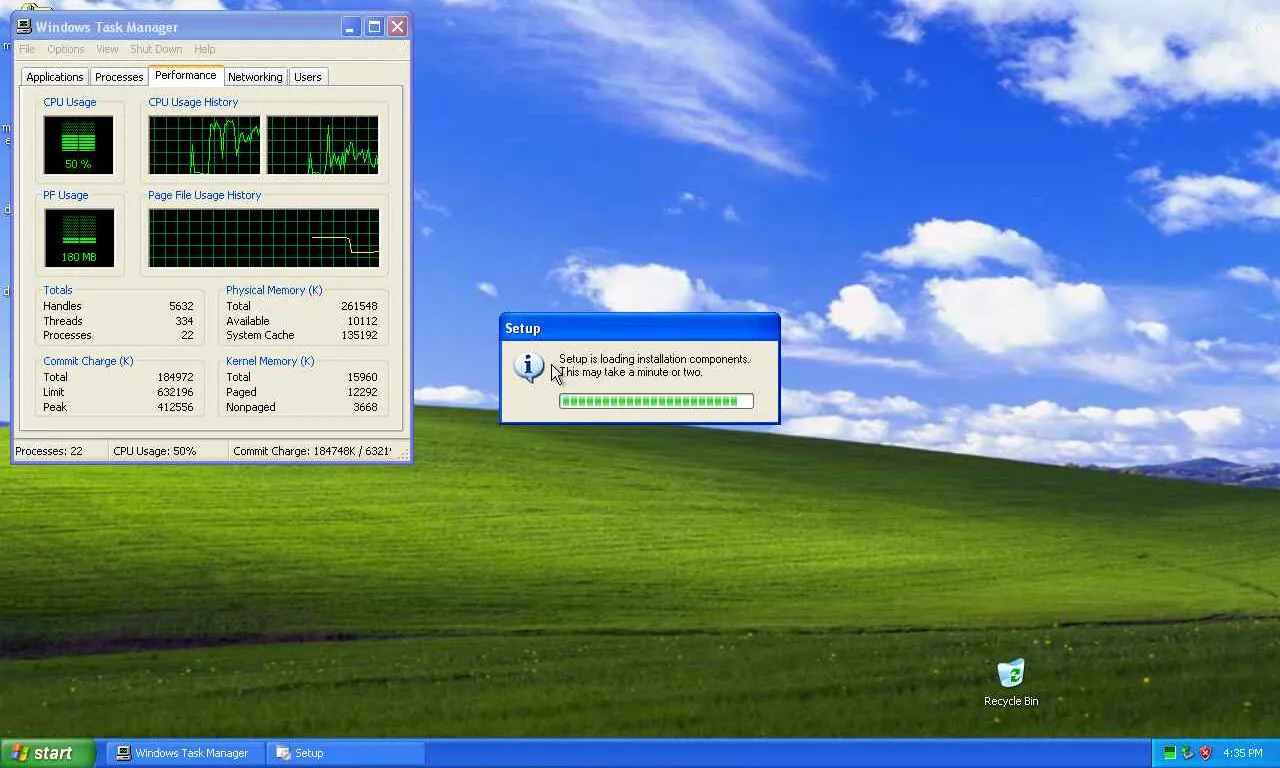Click the Start button
This screenshot has height=768, width=1280.
click(48, 753)
